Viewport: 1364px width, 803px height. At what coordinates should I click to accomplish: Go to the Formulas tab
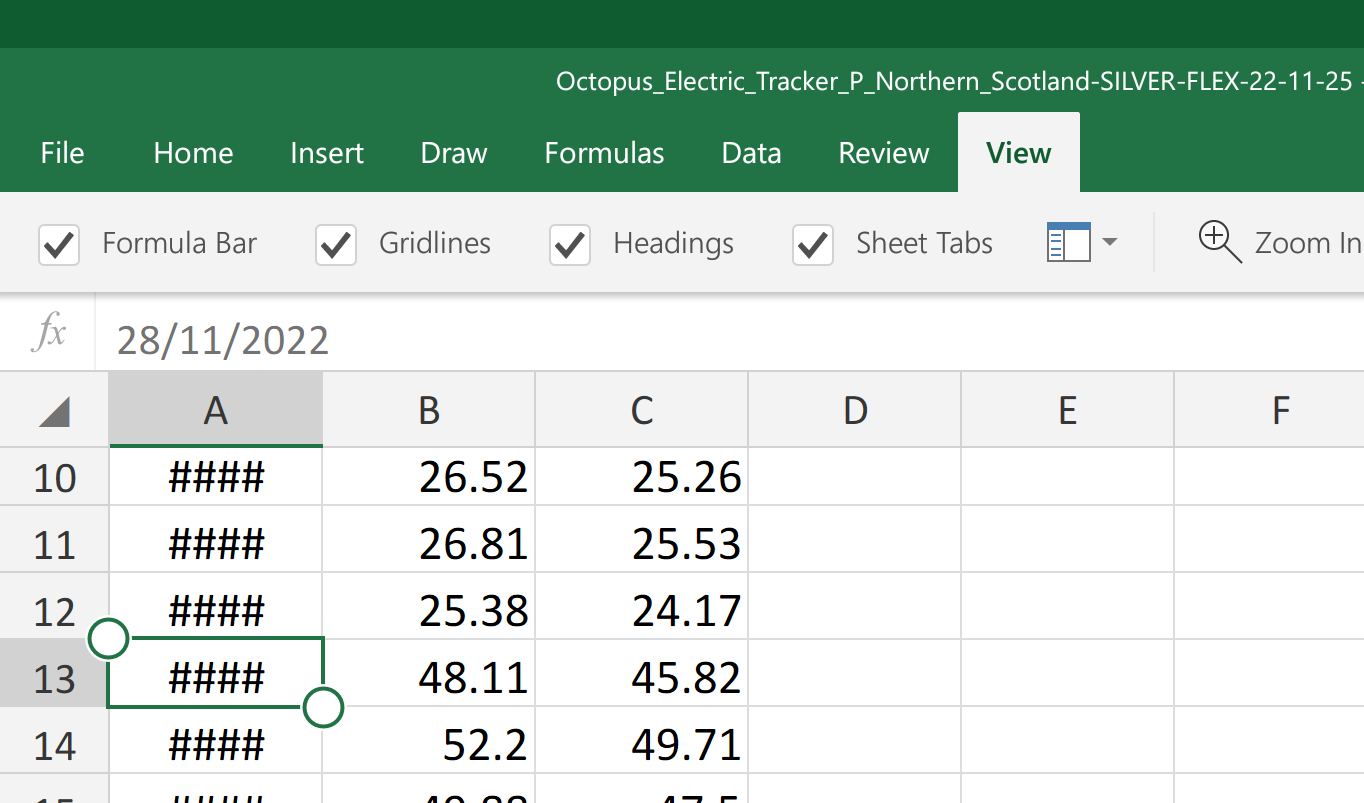(604, 153)
